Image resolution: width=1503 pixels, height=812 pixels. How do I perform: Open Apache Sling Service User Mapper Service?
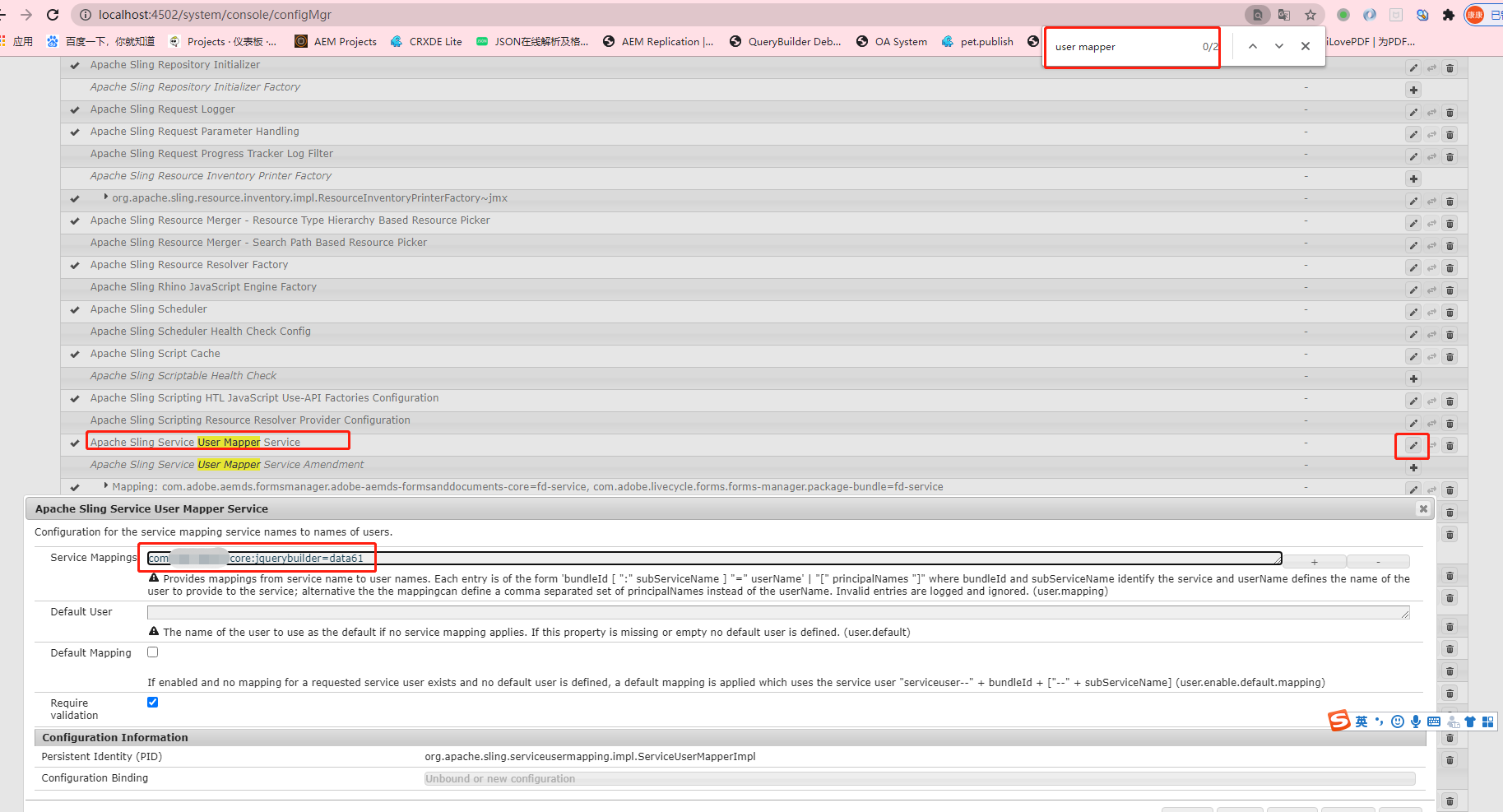coord(195,443)
